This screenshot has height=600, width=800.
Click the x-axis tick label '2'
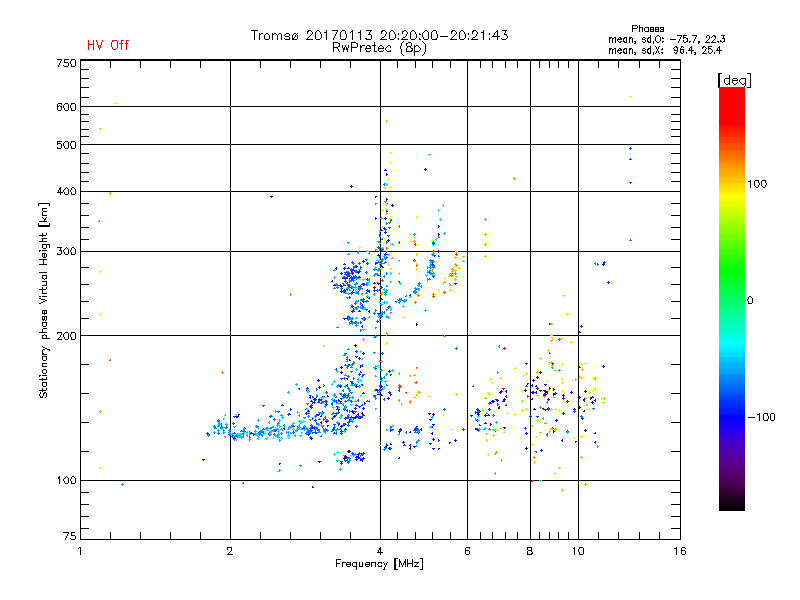pos(230,551)
